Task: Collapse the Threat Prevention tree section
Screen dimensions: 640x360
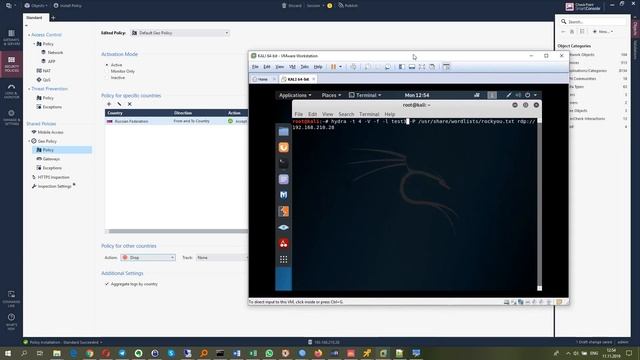Action: coord(29,89)
